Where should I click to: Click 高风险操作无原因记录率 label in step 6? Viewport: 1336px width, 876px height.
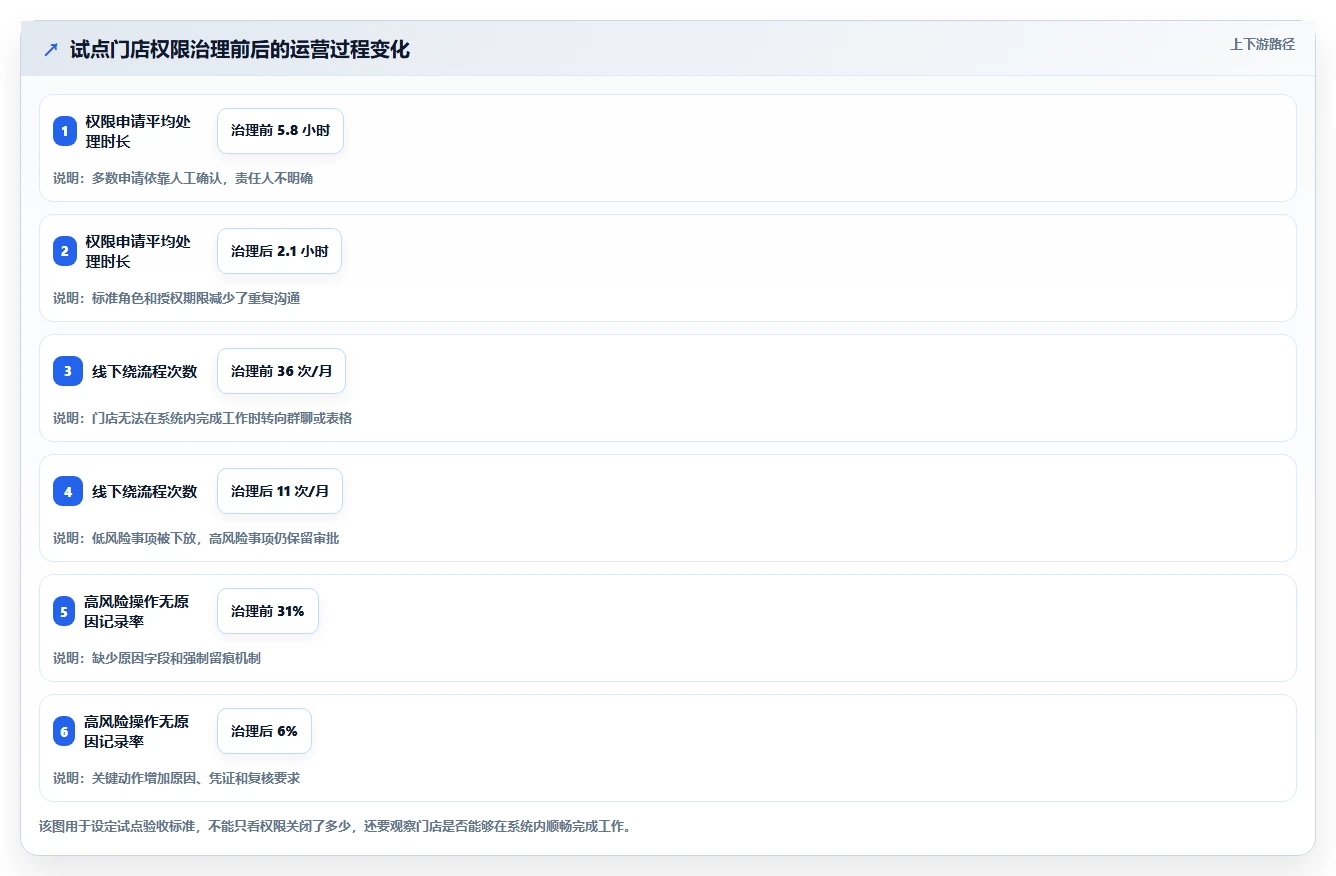pos(137,731)
